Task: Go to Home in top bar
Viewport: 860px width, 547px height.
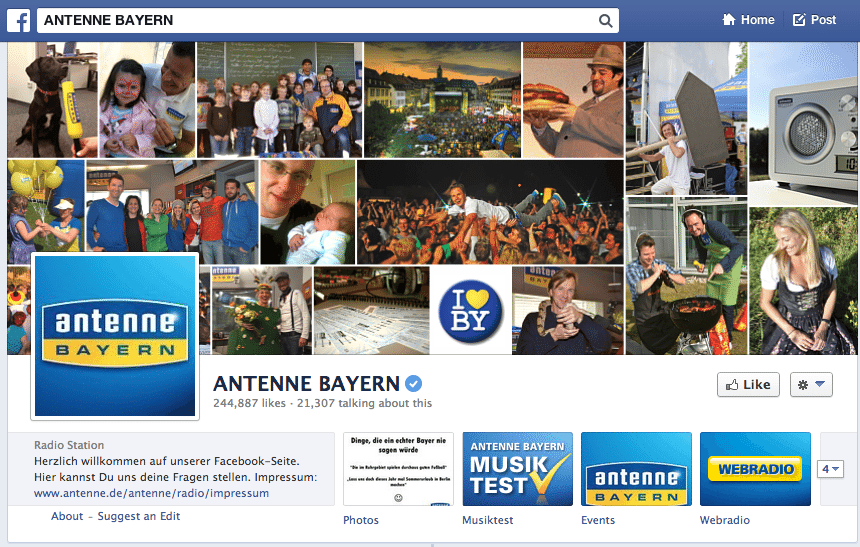Action: tap(748, 20)
